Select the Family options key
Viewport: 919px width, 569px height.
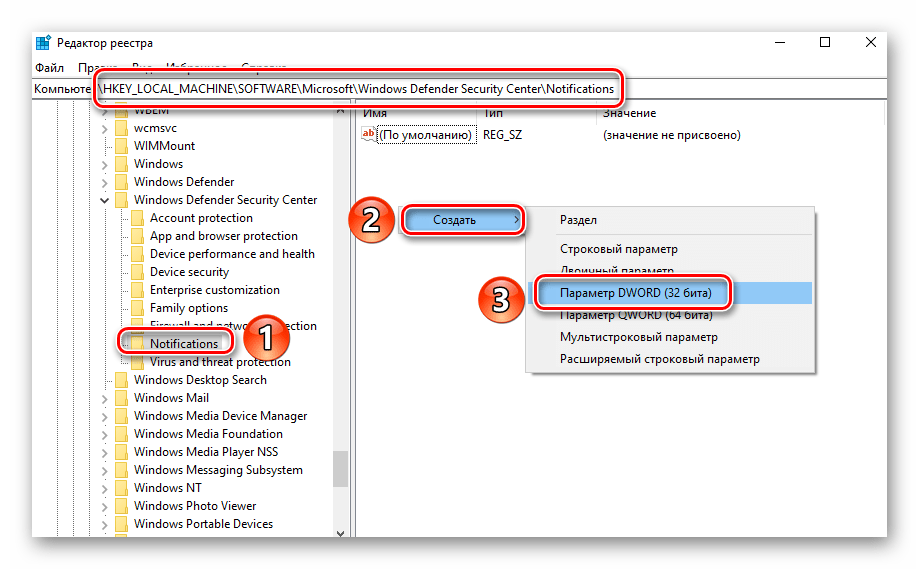click(x=188, y=308)
